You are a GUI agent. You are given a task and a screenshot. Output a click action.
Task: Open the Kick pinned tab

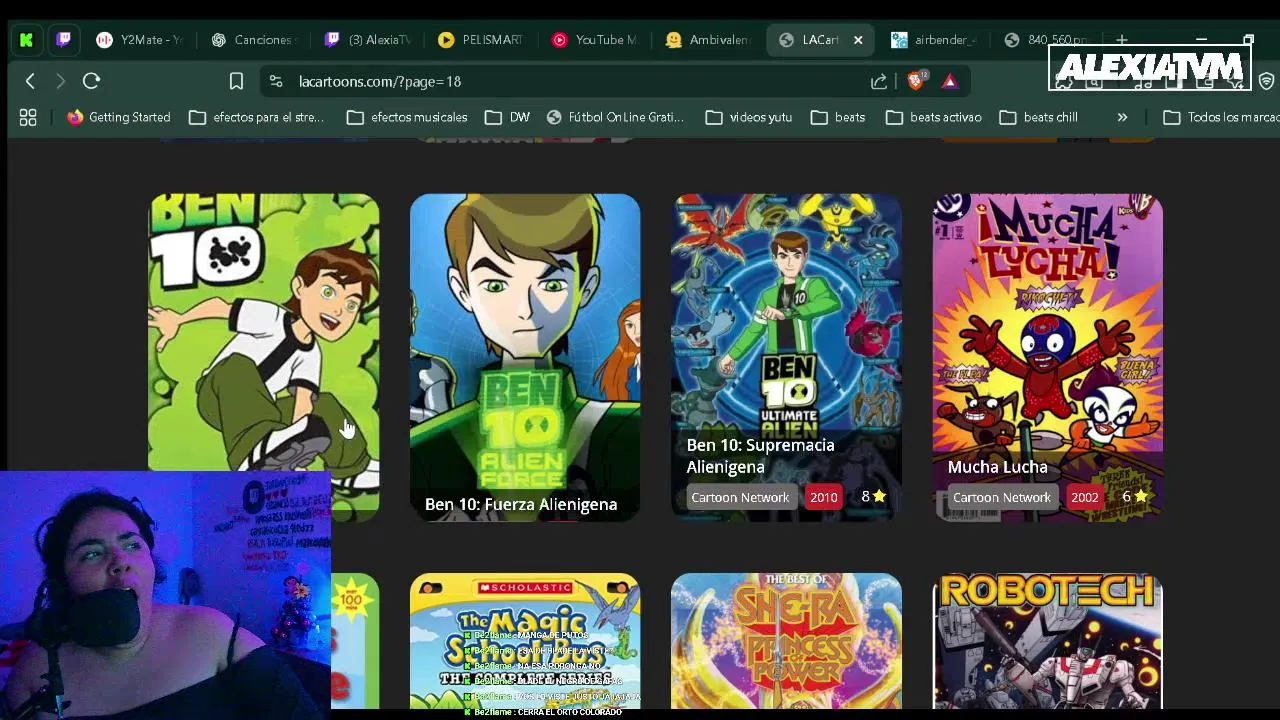[26, 40]
